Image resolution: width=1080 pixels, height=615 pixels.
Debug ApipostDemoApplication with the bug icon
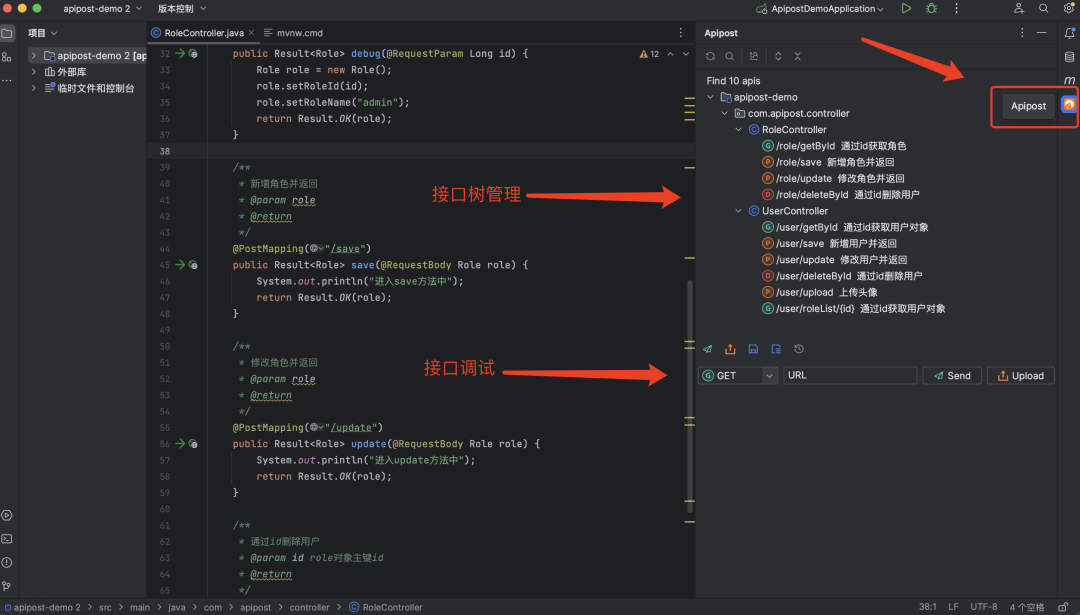931,8
